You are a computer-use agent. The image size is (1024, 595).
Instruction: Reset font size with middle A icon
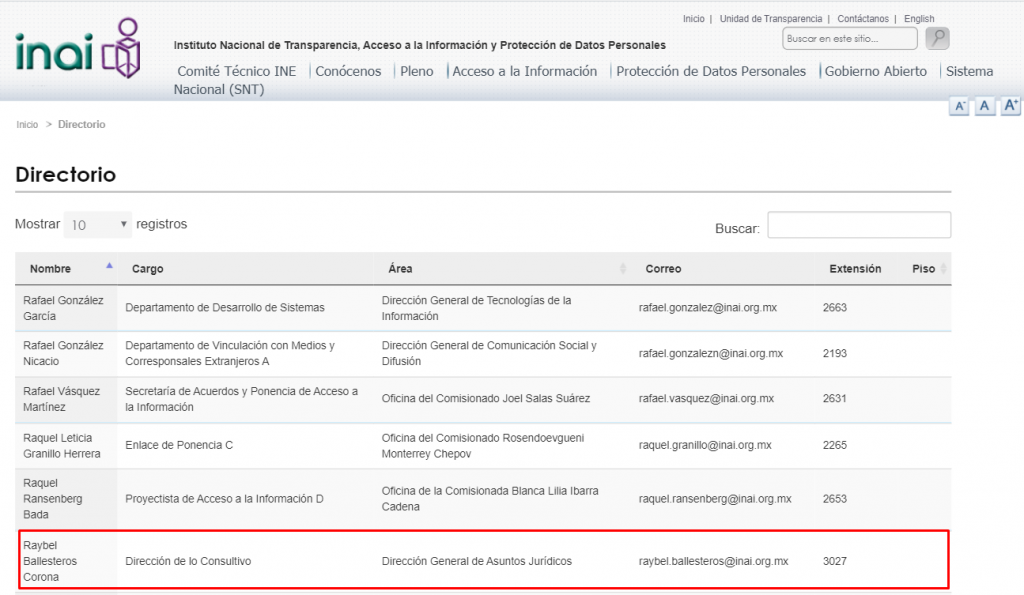pyautogui.click(x=985, y=106)
